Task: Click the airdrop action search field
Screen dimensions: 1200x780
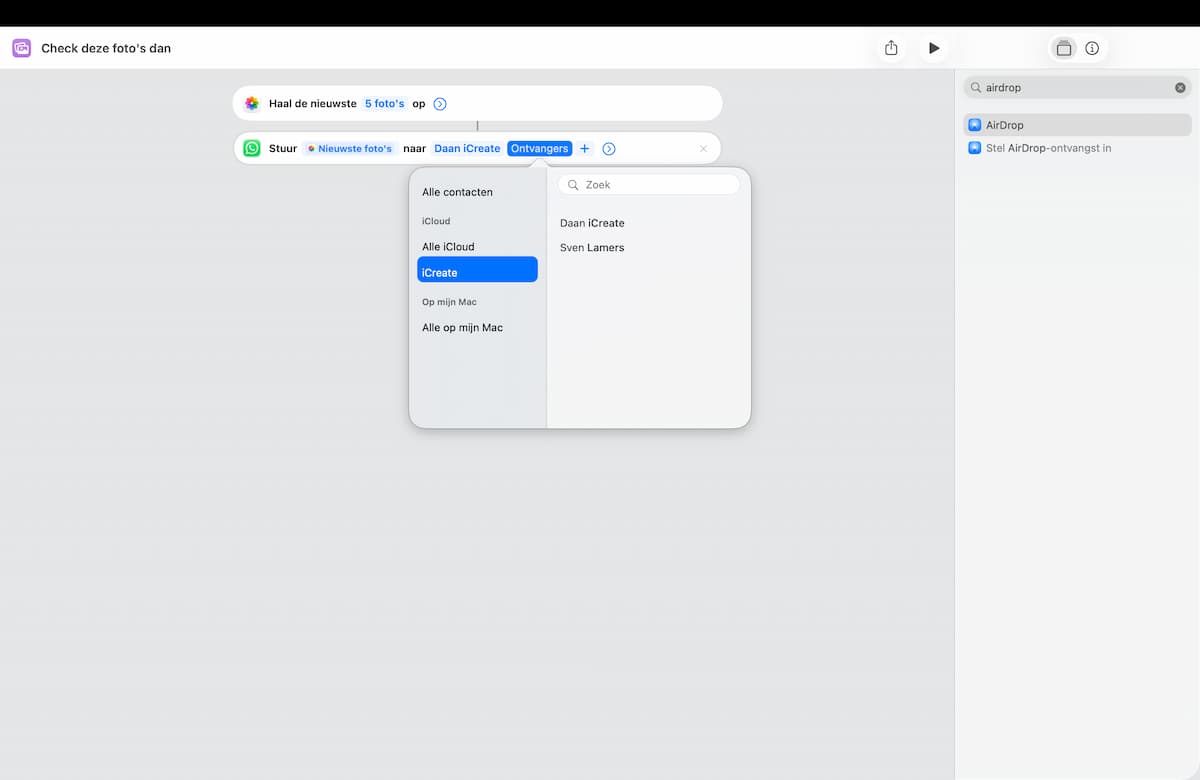Action: point(1077,88)
